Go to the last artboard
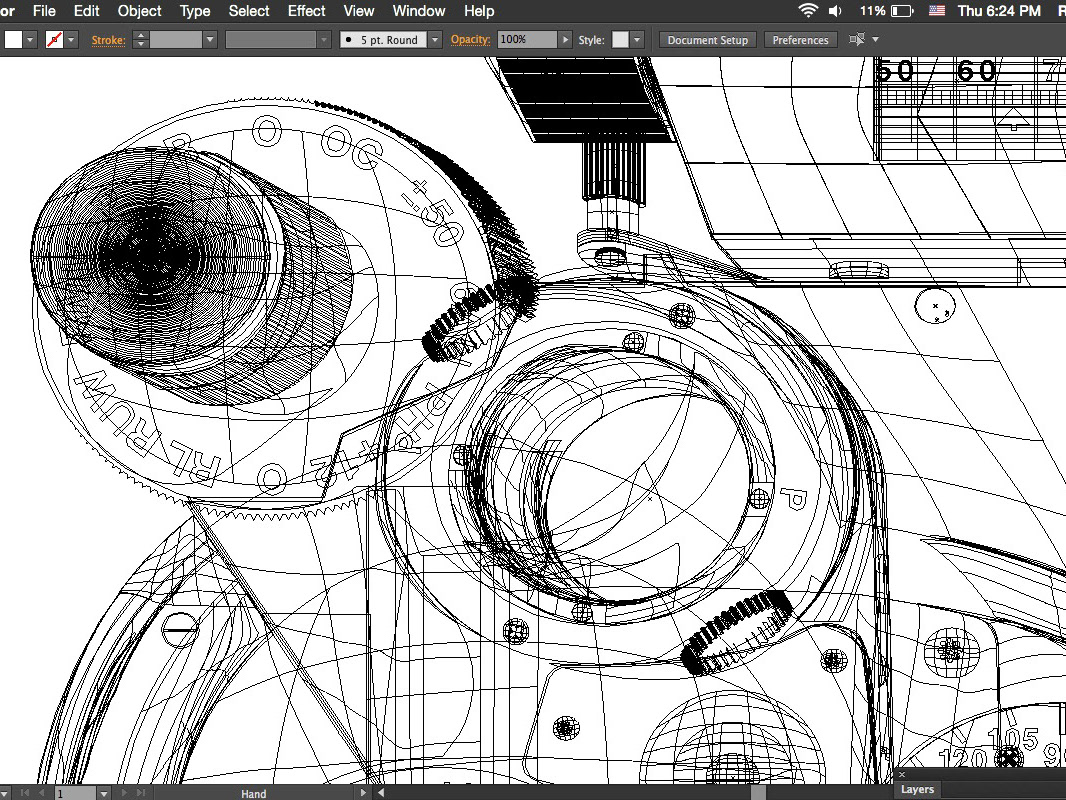 (141, 793)
